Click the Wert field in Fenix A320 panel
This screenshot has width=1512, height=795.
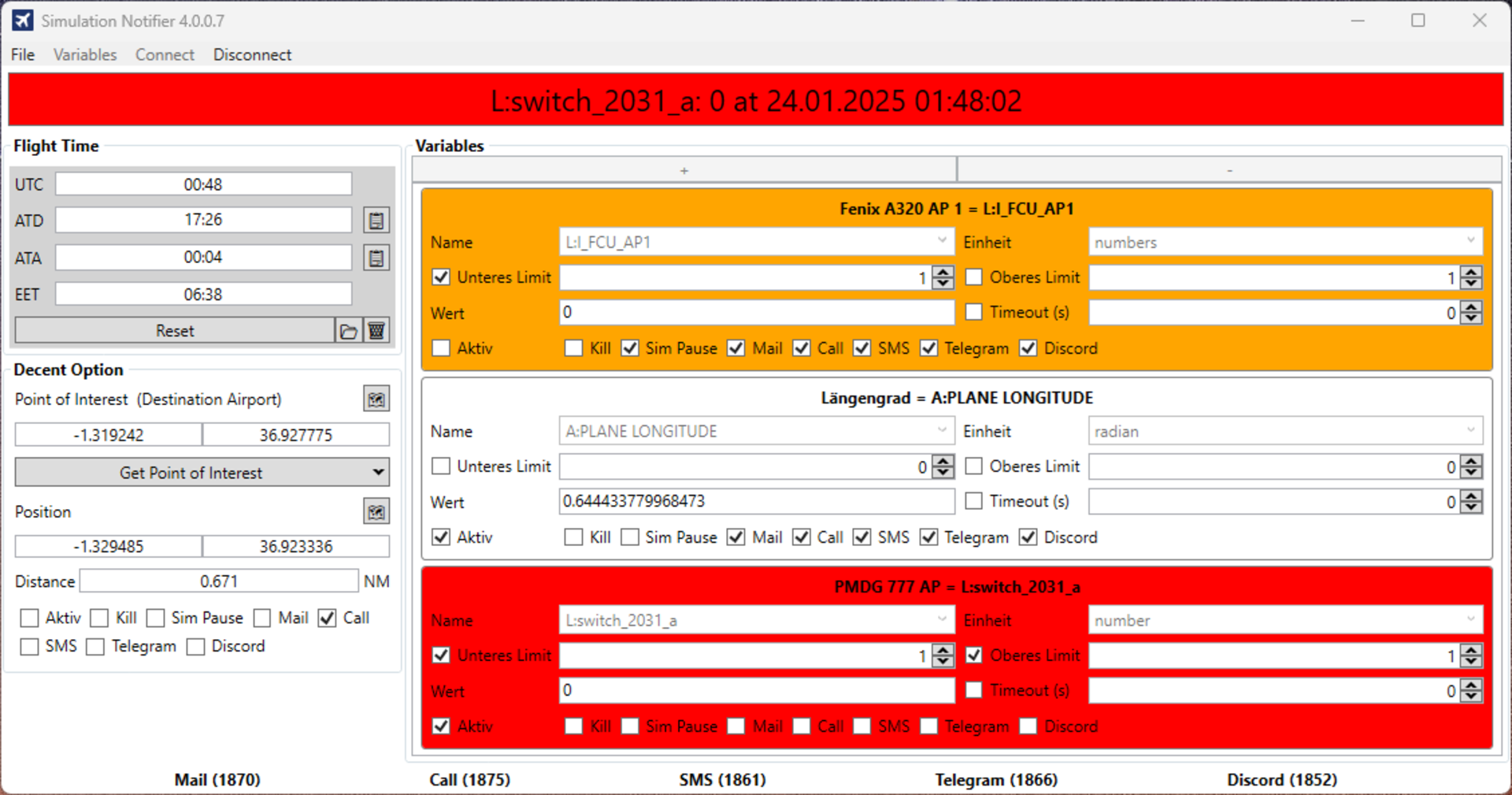pyautogui.click(x=756, y=313)
